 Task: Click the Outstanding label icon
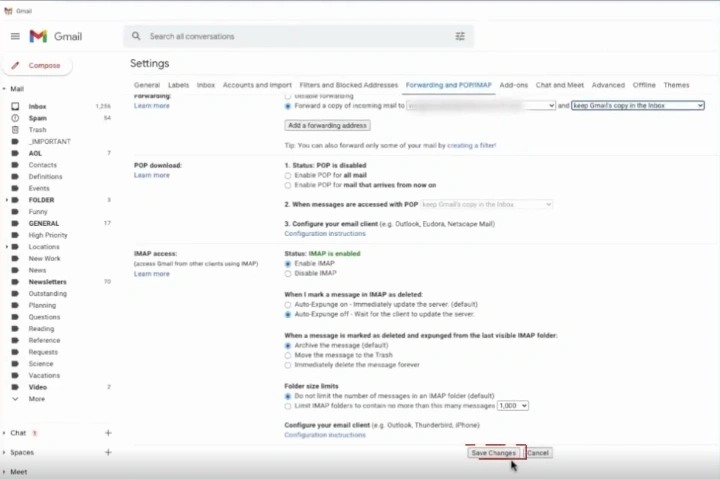[x=15, y=293]
